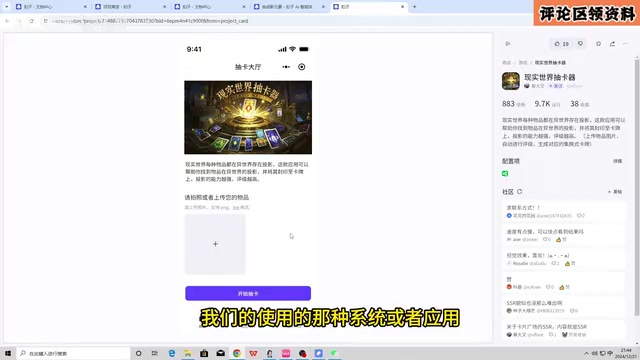Open the 速度有点慢 community post
The width and height of the screenshot is (640, 360).
coord(563,236)
